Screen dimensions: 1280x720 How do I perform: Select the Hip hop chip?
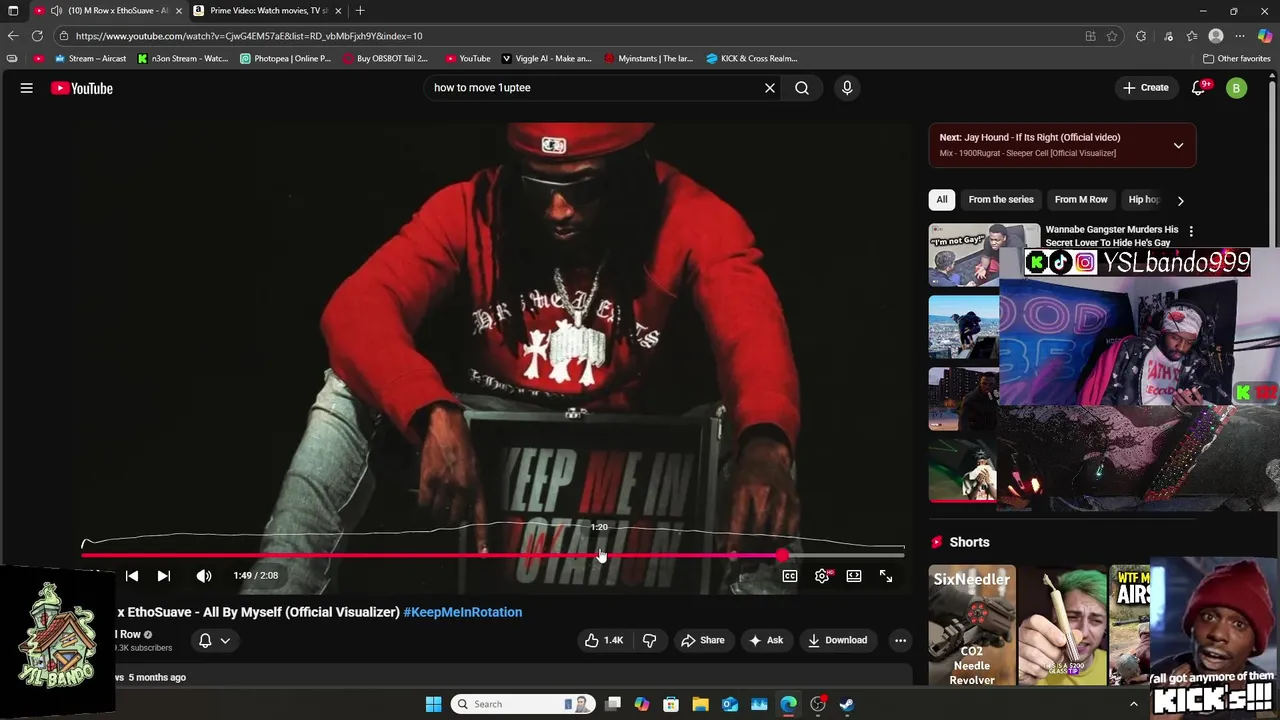pos(1144,200)
